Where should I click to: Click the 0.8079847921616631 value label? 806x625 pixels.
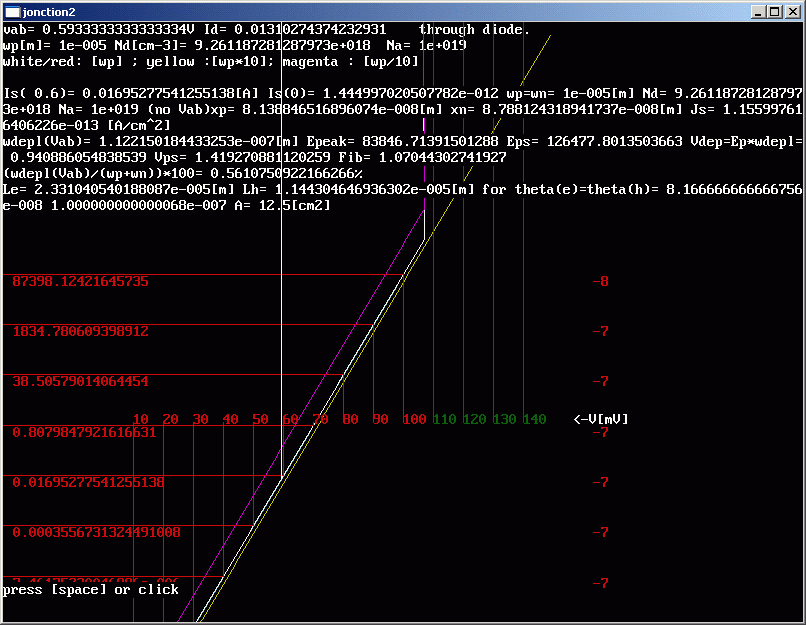pyautogui.click(x=84, y=432)
